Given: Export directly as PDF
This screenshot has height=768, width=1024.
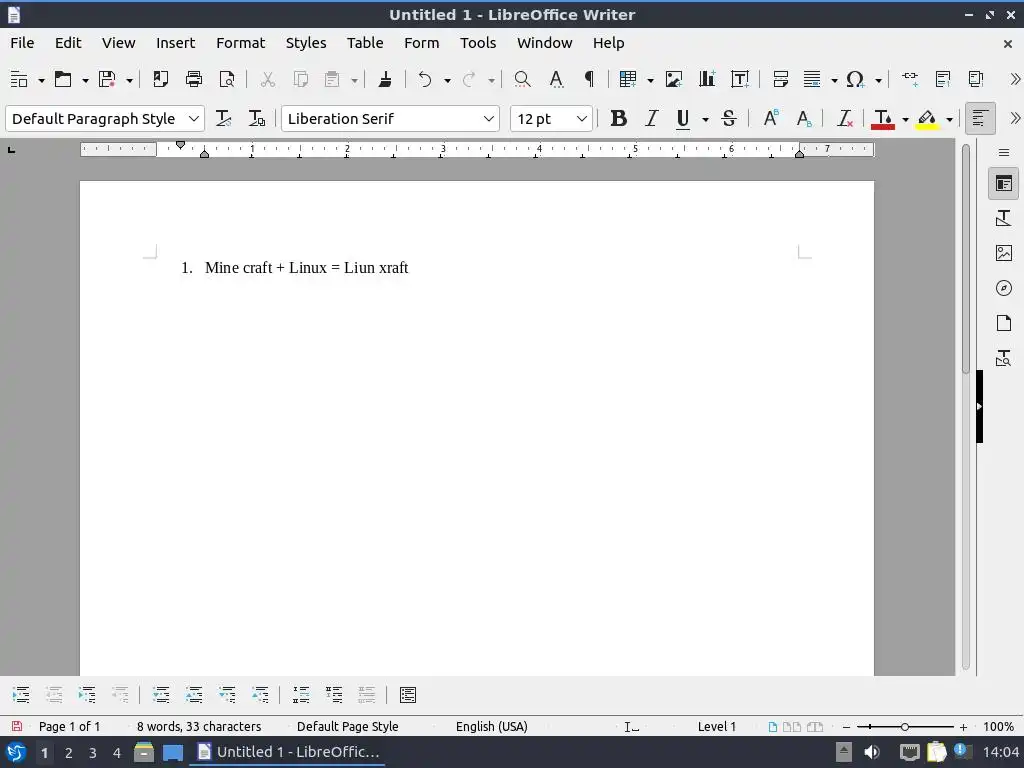Looking at the screenshot, I should pos(160,80).
